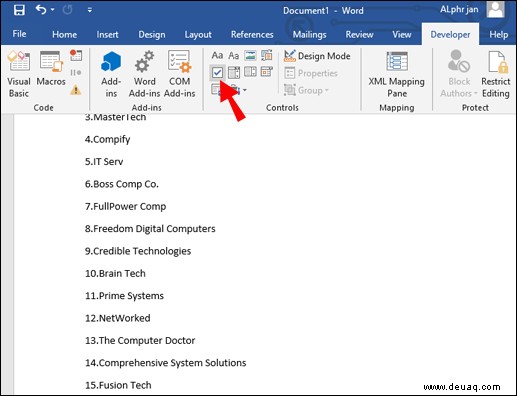Open the Block Authors dropdown
This screenshot has height=396, width=517.
(459, 74)
